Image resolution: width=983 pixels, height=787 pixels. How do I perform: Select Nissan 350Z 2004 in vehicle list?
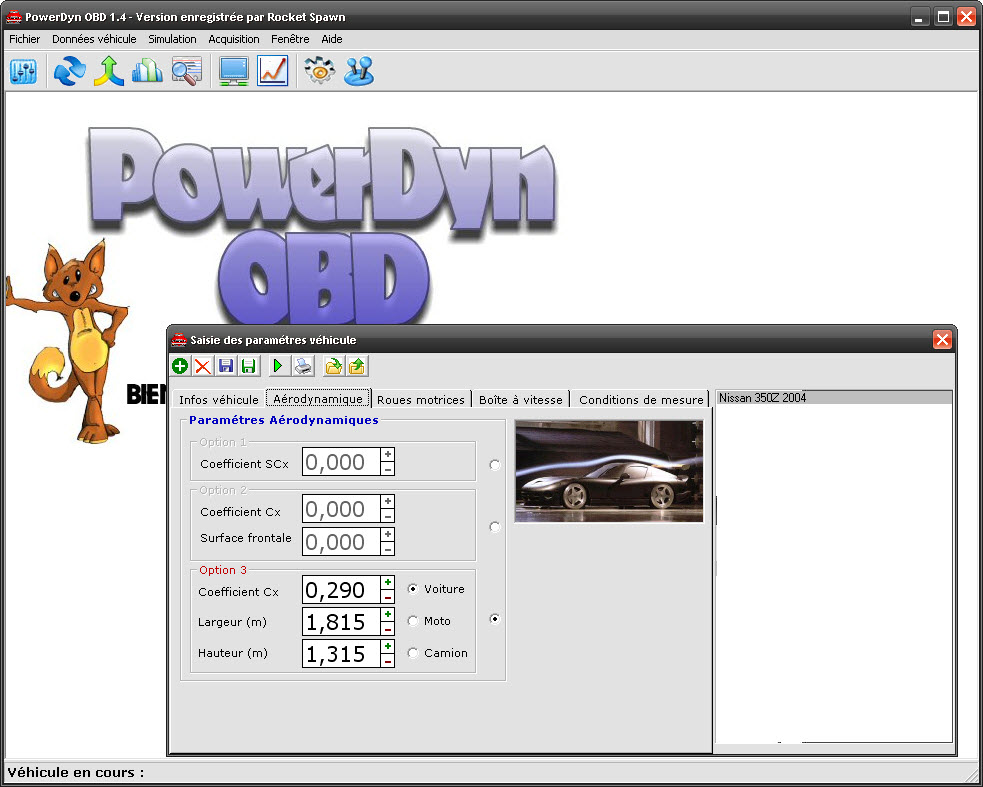(x=834, y=398)
